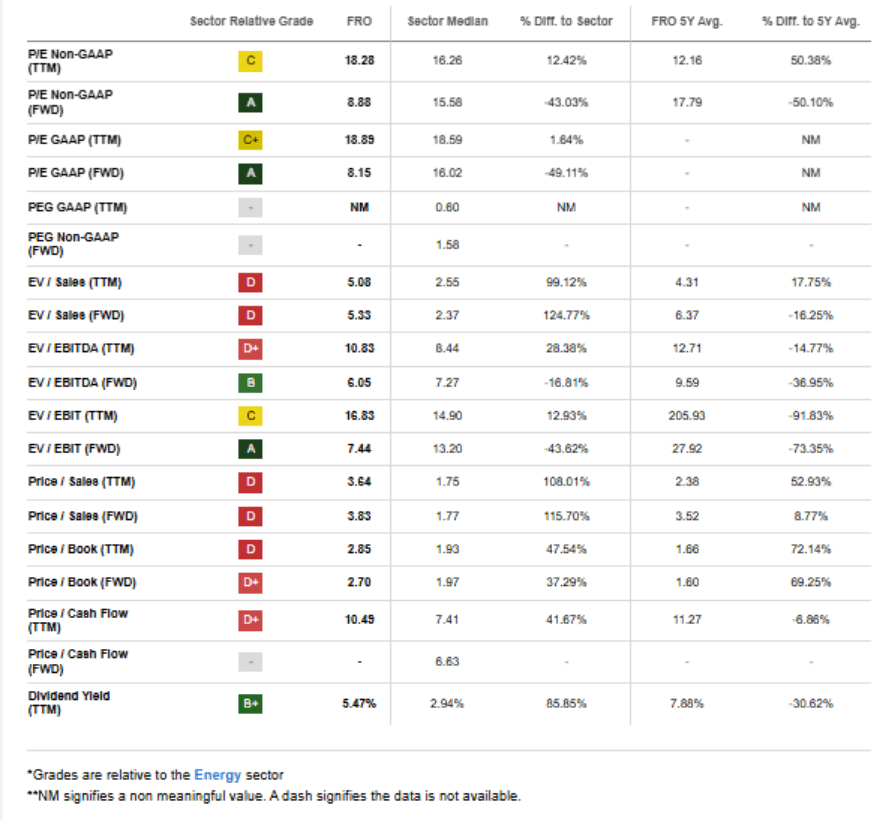883x820 pixels.
Task: Click the EV / EBITDA (FWD) row label
Action: click(82, 383)
